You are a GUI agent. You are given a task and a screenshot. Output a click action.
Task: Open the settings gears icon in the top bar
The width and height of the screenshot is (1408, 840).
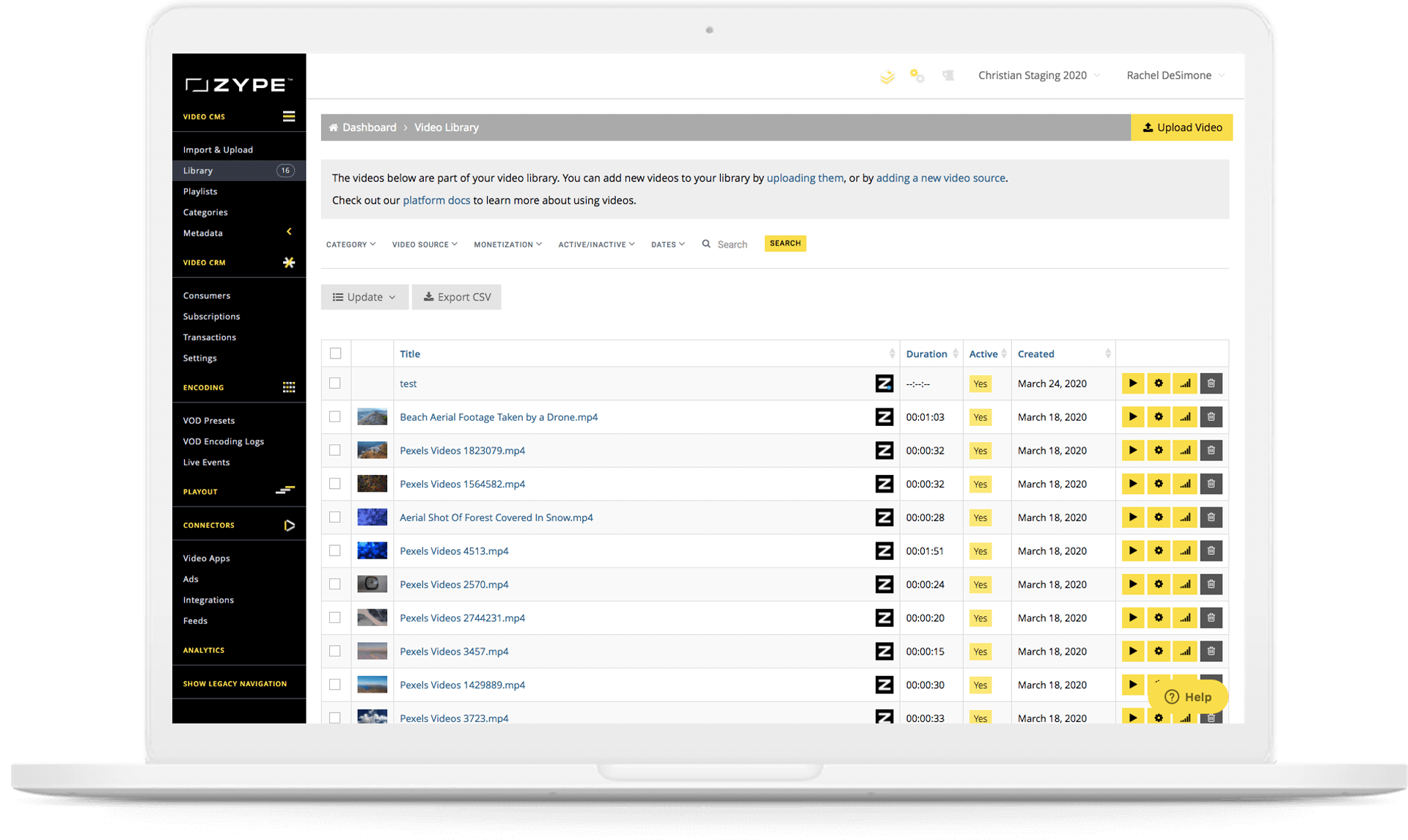[917, 75]
